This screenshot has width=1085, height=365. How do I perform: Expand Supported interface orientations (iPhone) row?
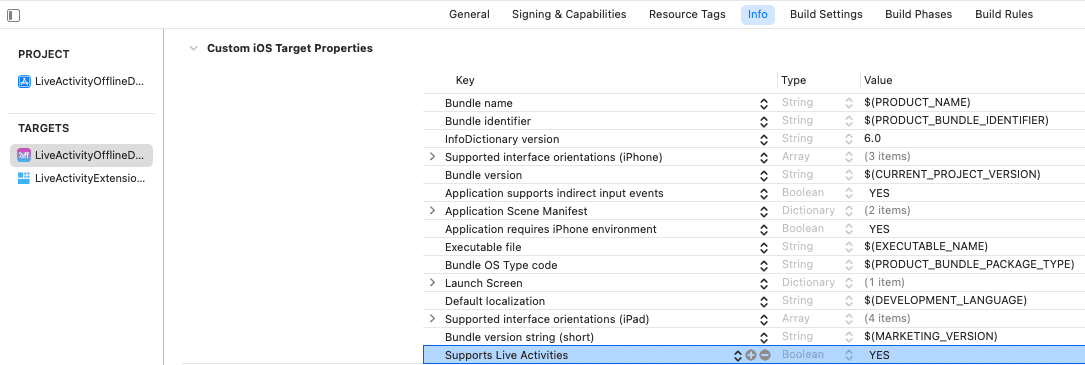click(x=432, y=157)
